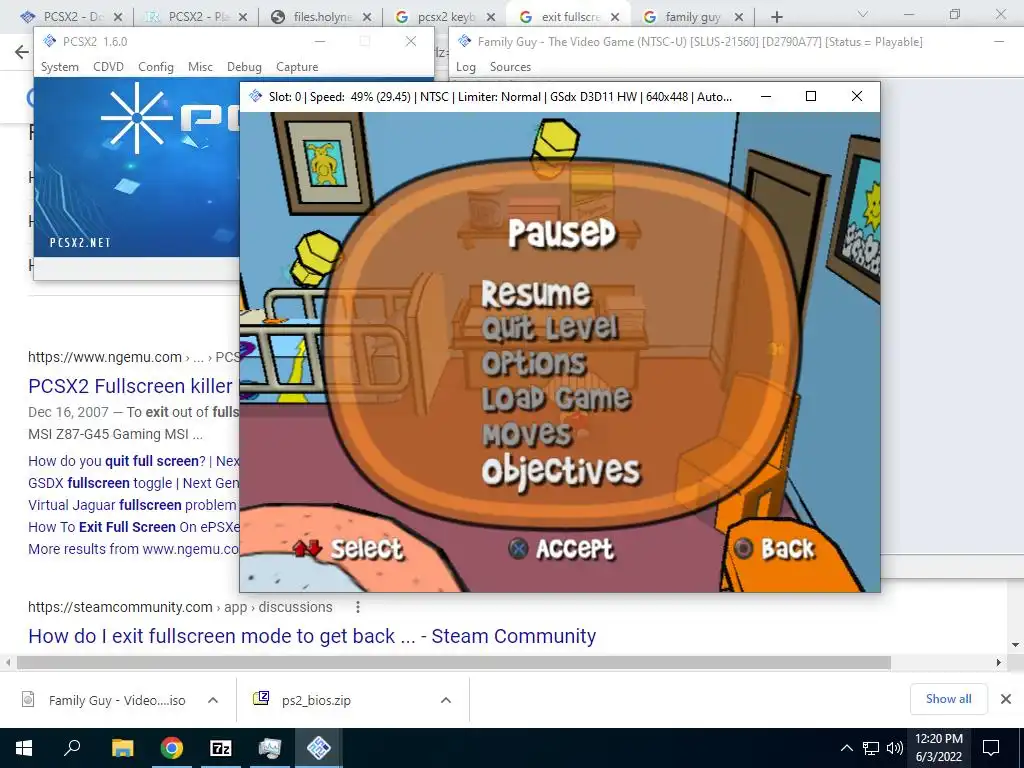Open the Config menu in PCSX2

pyautogui.click(x=155, y=67)
